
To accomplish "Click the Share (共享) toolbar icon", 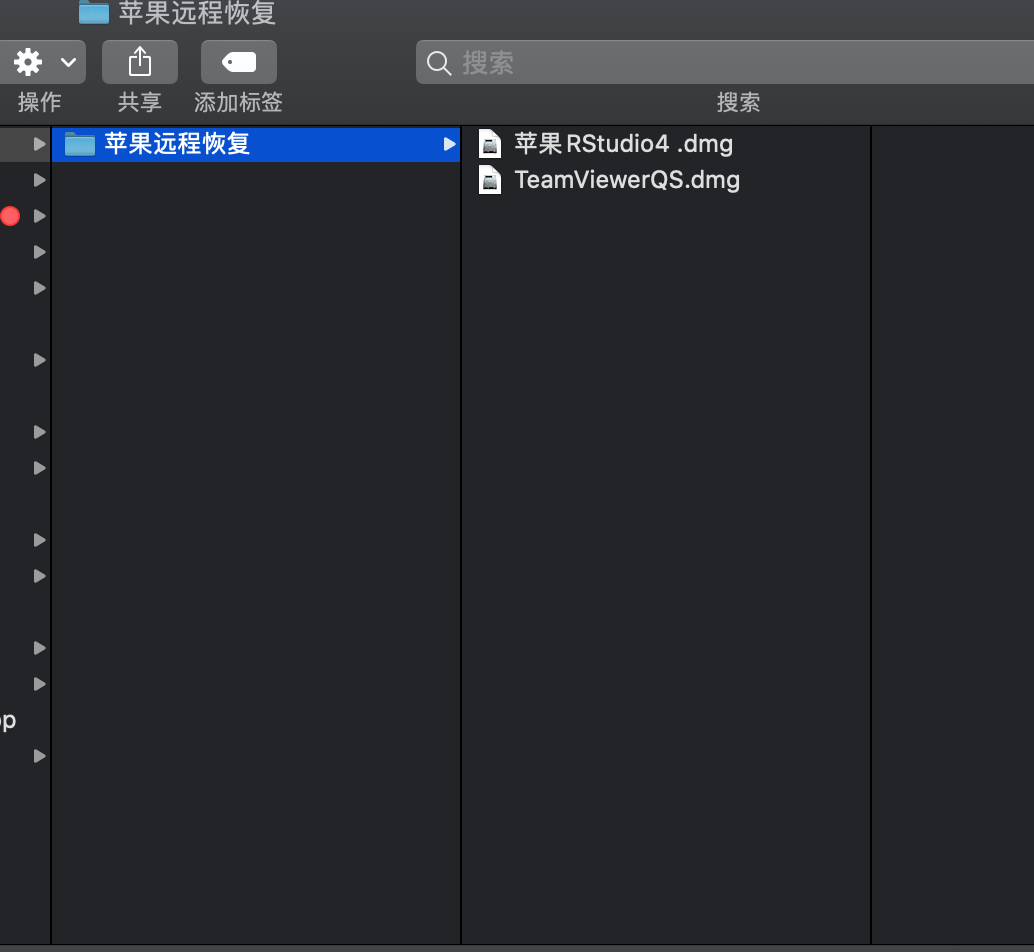I will 139,61.
